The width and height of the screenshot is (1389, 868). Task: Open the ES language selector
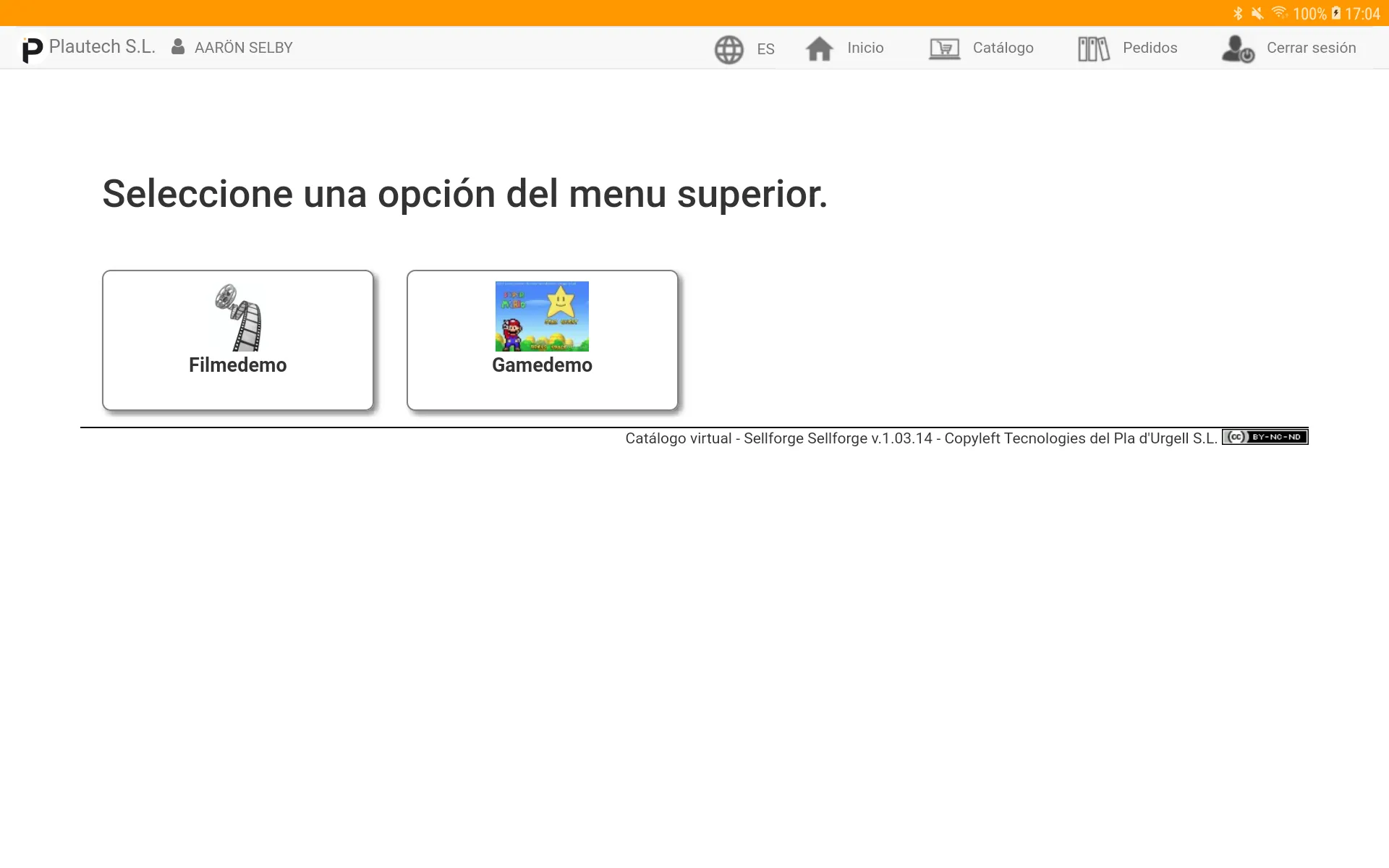pyautogui.click(x=765, y=49)
